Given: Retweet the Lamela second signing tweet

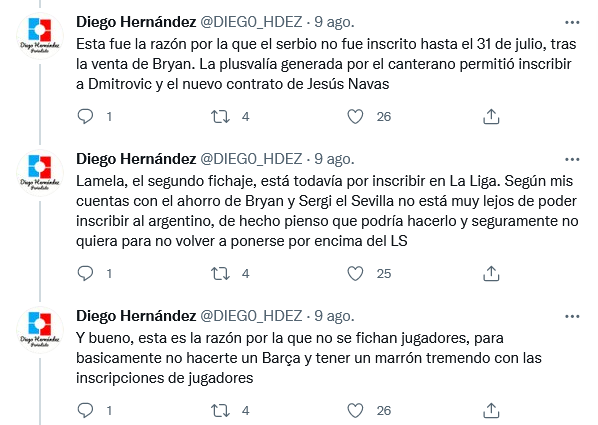Looking at the screenshot, I should (221, 274).
